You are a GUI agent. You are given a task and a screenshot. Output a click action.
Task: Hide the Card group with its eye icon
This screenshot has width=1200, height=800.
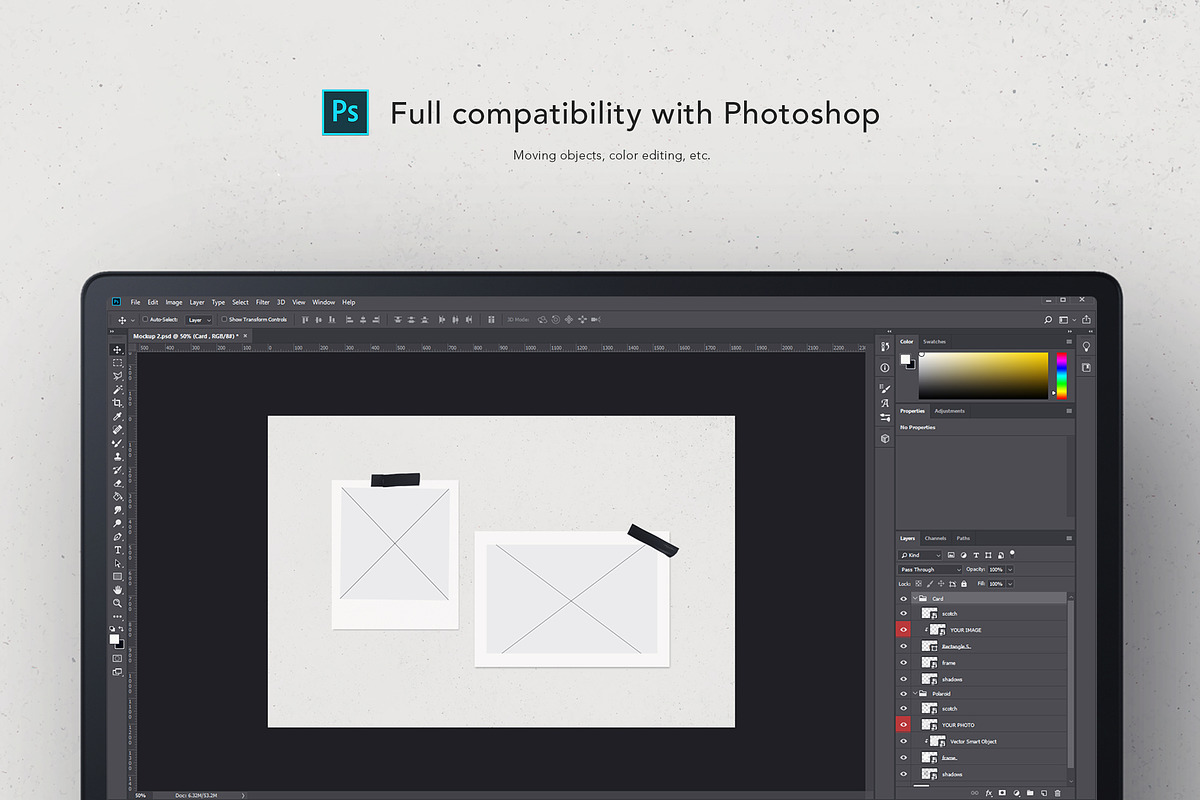click(904, 599)
